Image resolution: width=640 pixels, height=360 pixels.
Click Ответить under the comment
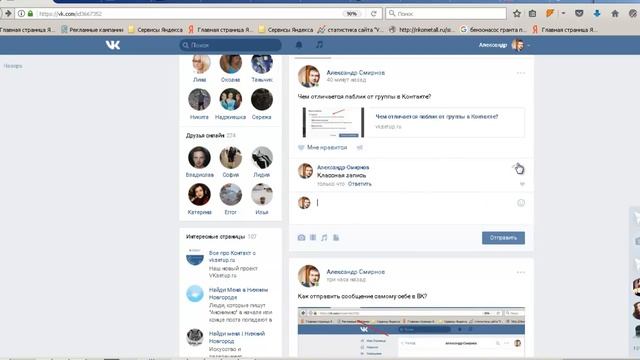tap(360, 184)
